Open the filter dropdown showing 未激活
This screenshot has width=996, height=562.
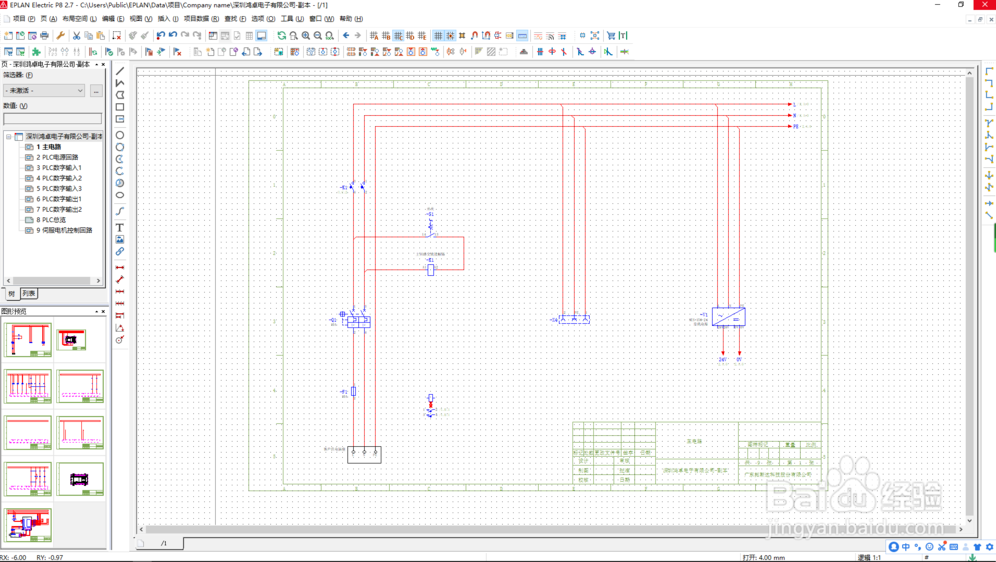(44, 90)
